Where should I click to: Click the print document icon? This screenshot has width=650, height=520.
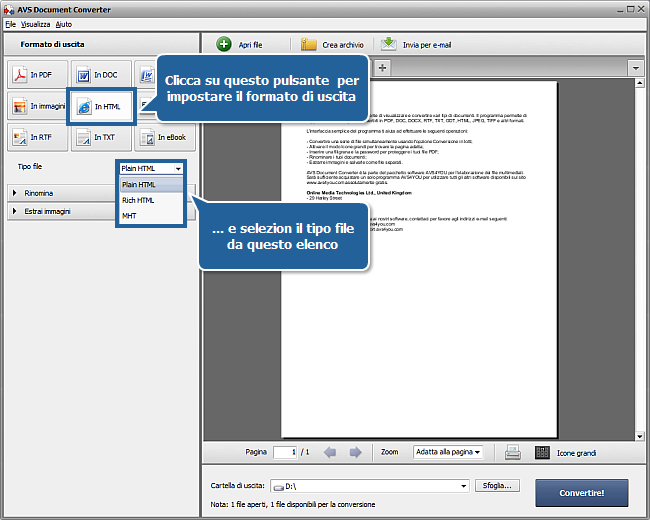(x=513, y=452)
